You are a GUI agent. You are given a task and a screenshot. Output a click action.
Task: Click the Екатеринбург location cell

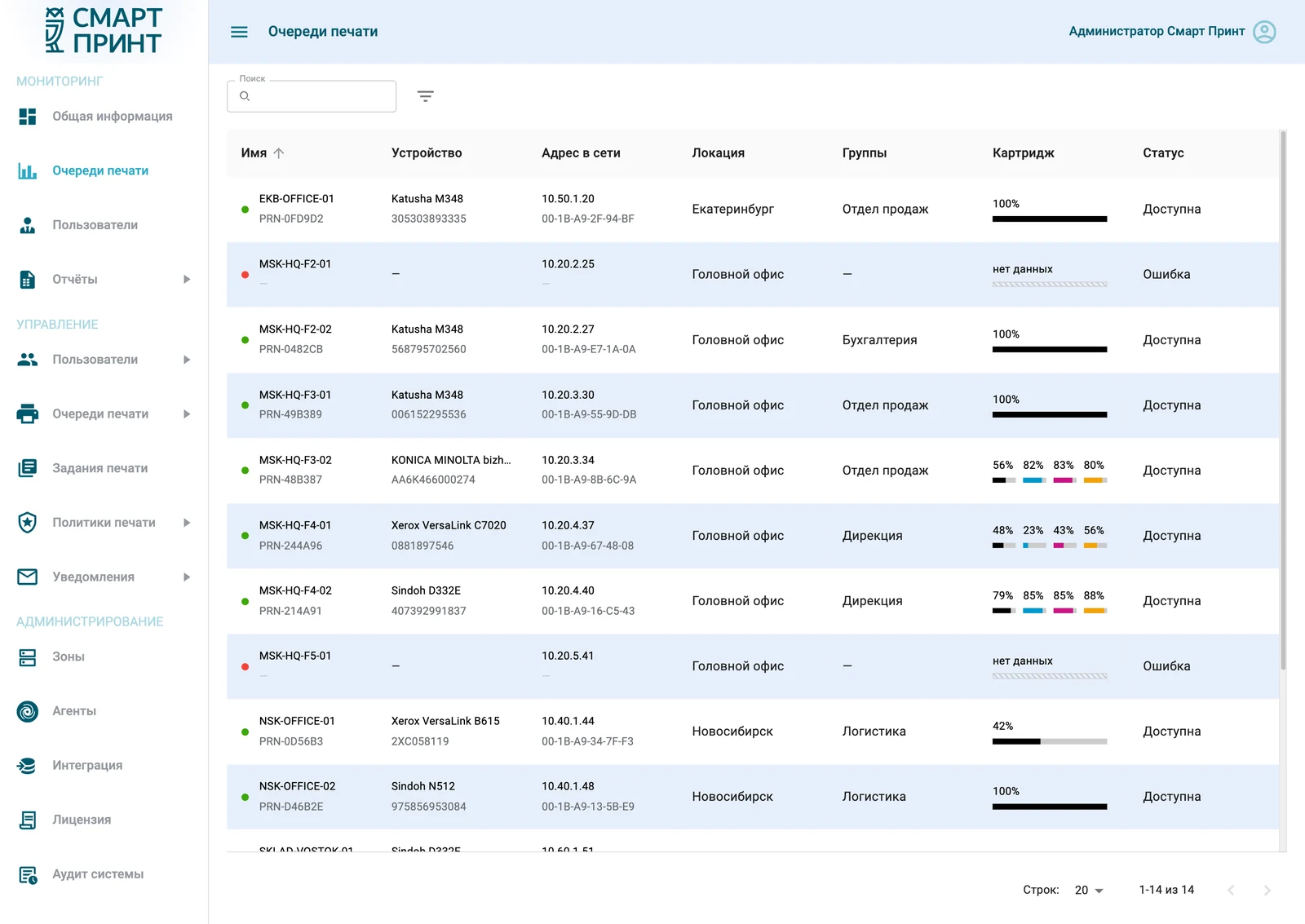[732, 210]
